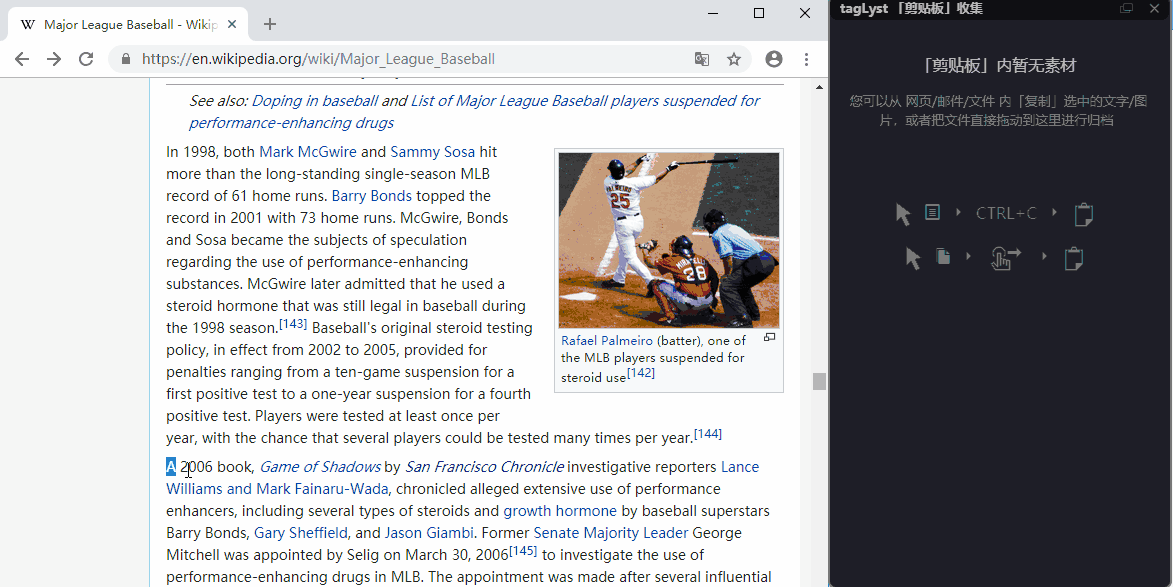
Task: Reload the Wikipedia page
Action: click(x=86, y=59)
